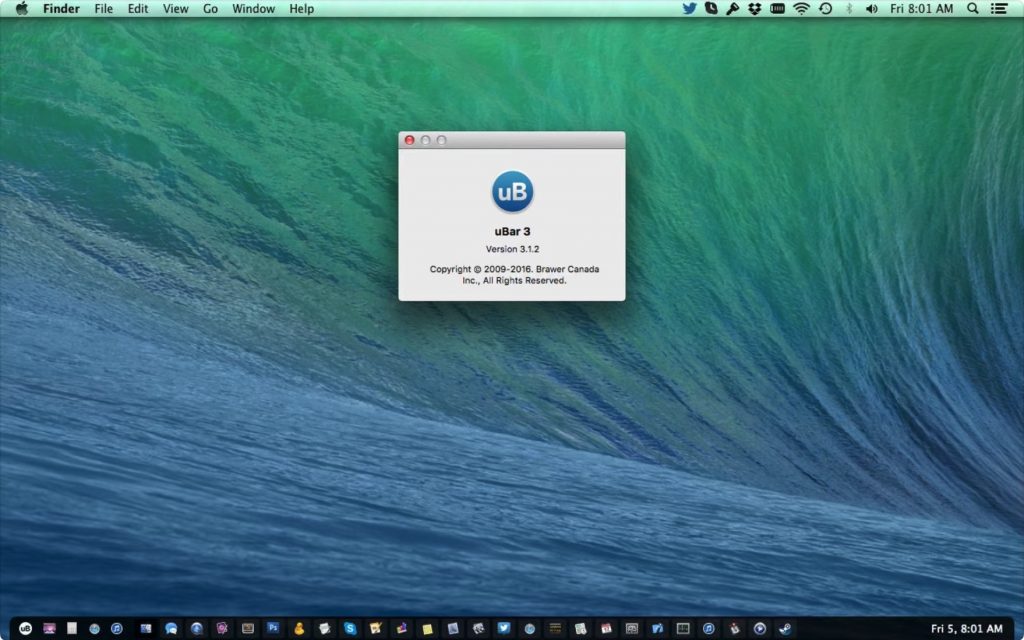Open iTunes from the uBar dock
Viewport: 1024px width, 640px height.
coord(115,629)
